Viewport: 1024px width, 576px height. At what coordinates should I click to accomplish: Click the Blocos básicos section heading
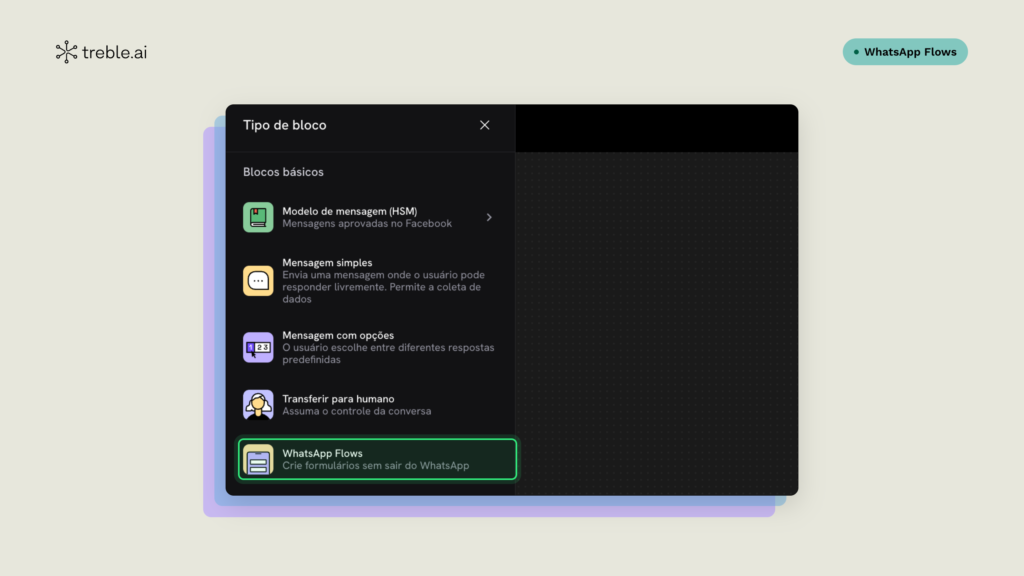point(283,172)
